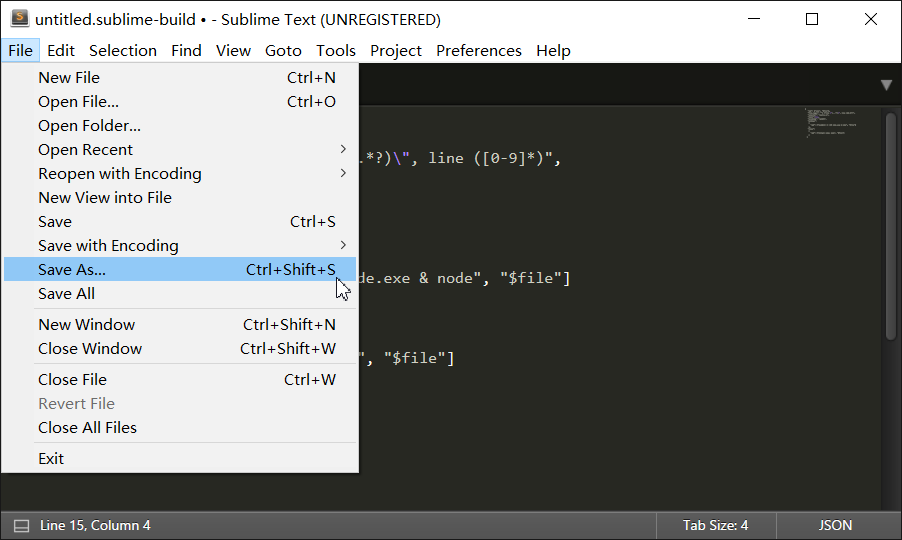Image resolution: width=902 pixels, height=540 pixels.
Task: Choose Open Folder... menu entry
Action: pyautogui.click(x=180, y=125)
